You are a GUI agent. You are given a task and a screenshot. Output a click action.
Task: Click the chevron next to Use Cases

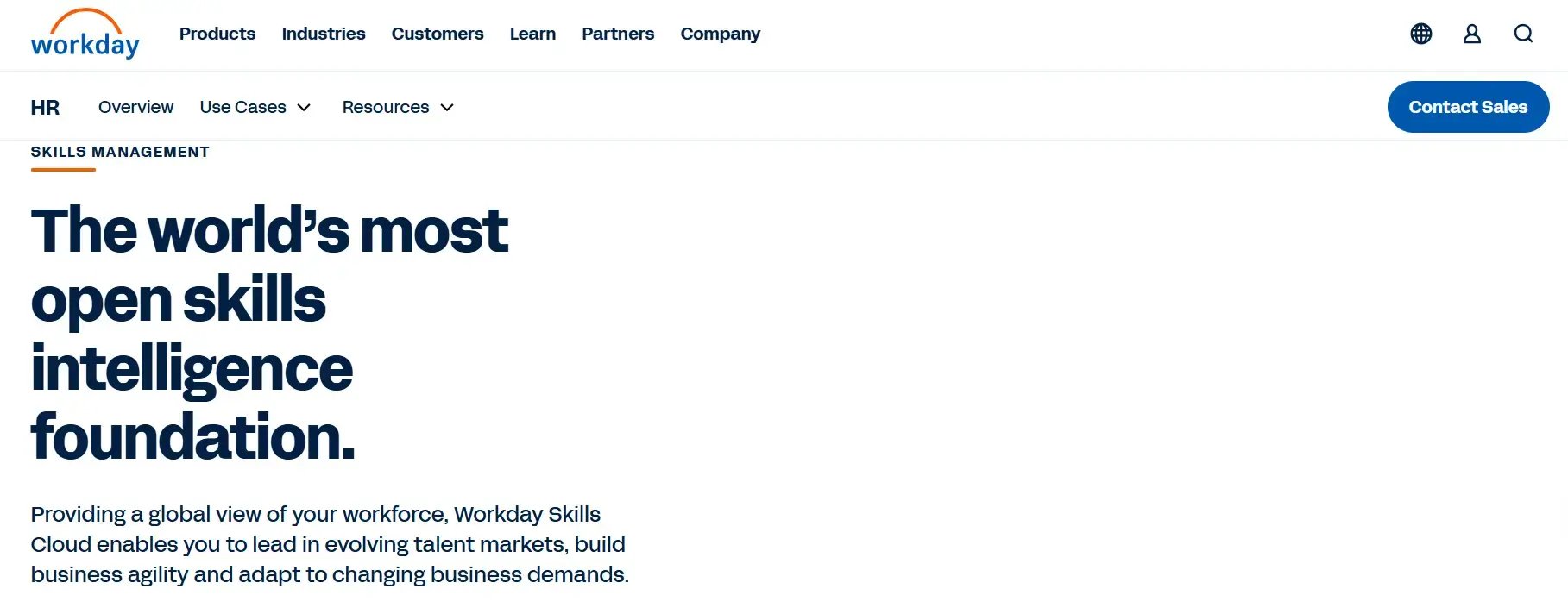click(x=303, y=108)
